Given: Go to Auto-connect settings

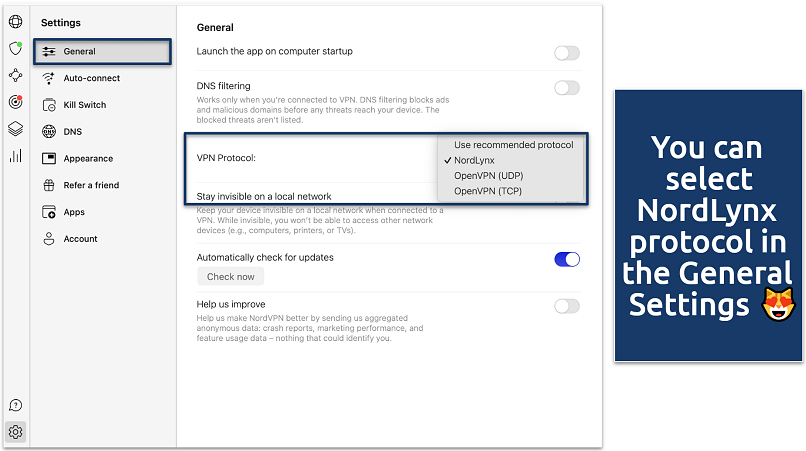Looking at the screenshot, I should pos(91,78).
